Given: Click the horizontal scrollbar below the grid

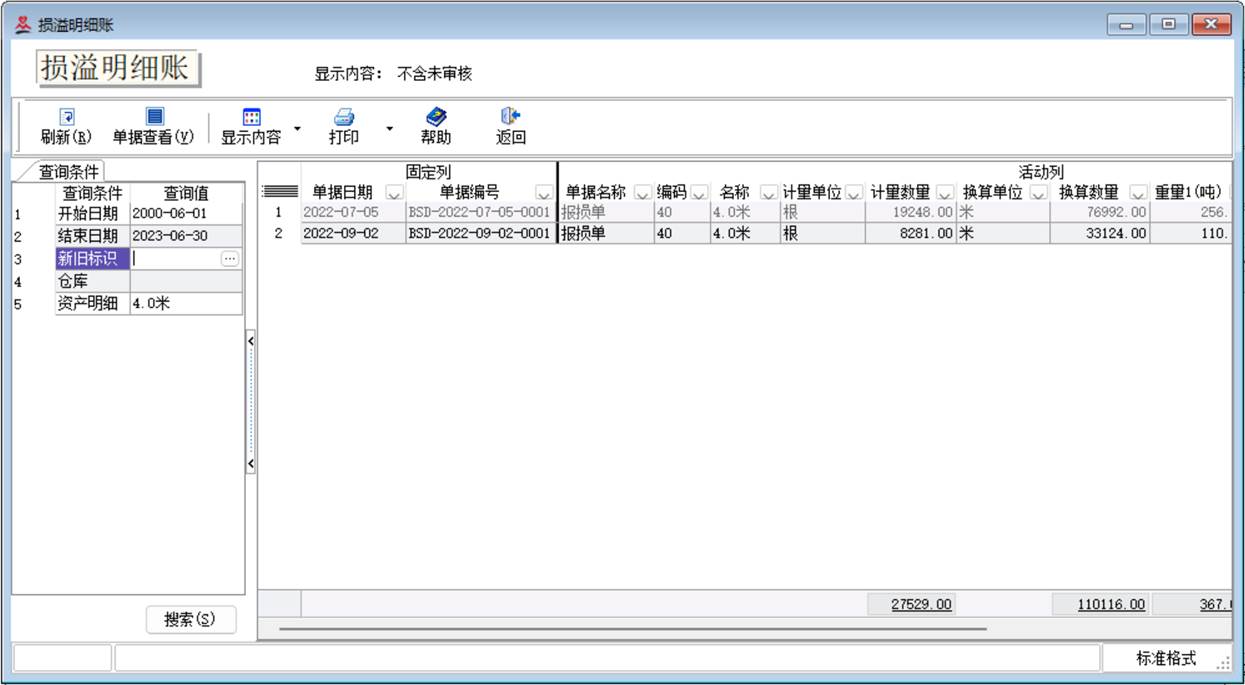Looking at the screenshot, I should pos(632,629).
